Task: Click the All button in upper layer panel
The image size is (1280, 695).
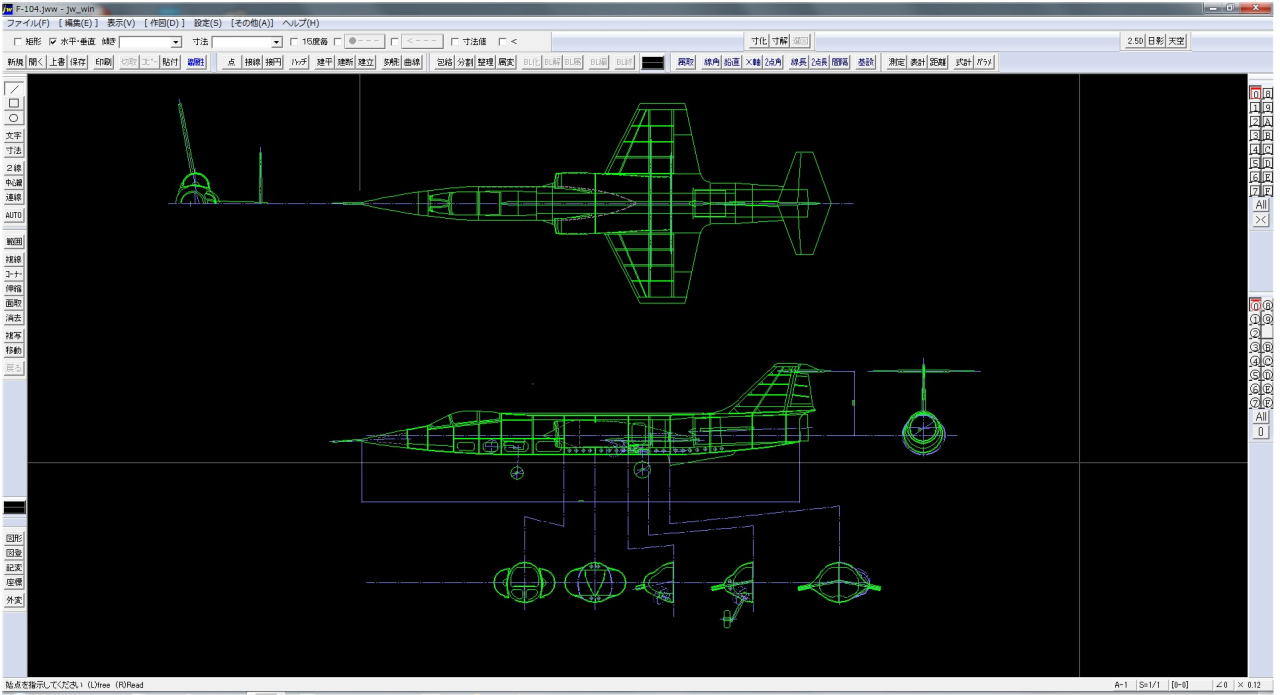Action: tap(1260, 204)
